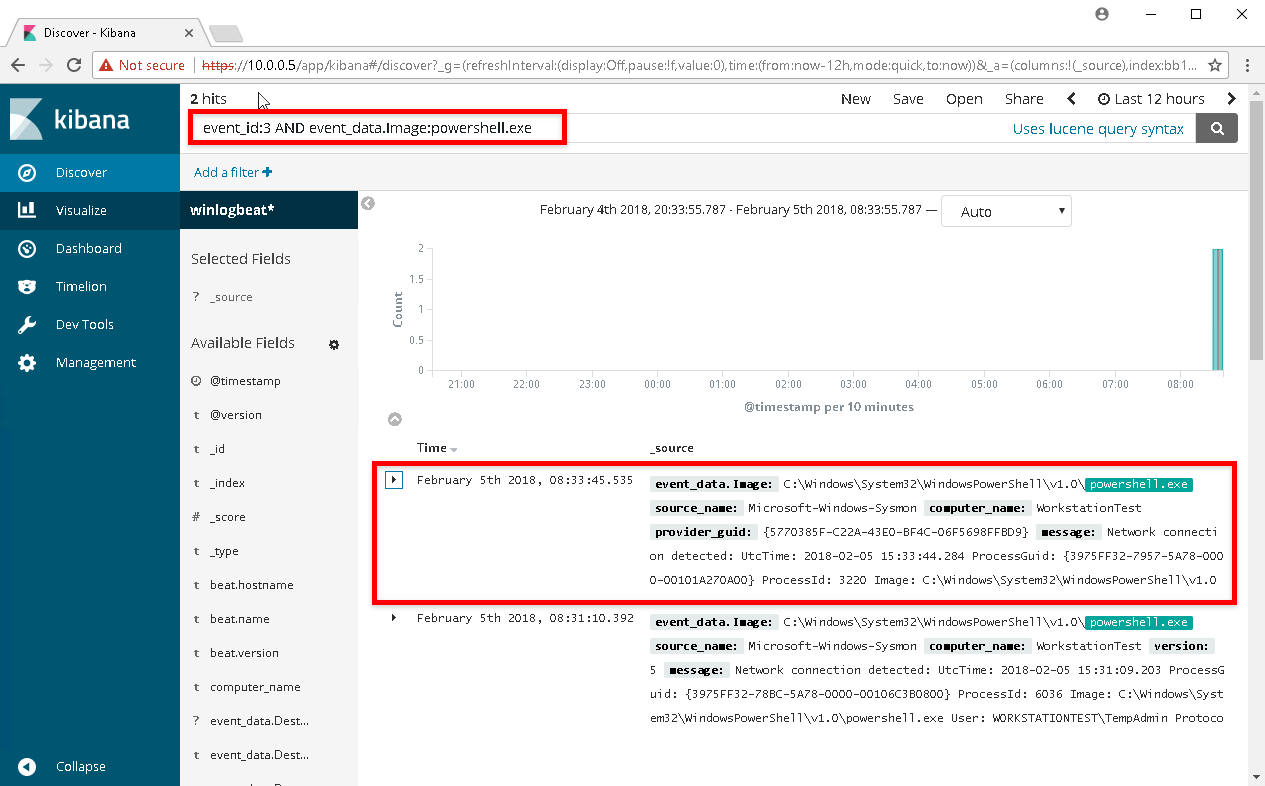
Task: Open the Uses lucene query syntax link
Action: pyautogui.click(x=1098, y=129)
